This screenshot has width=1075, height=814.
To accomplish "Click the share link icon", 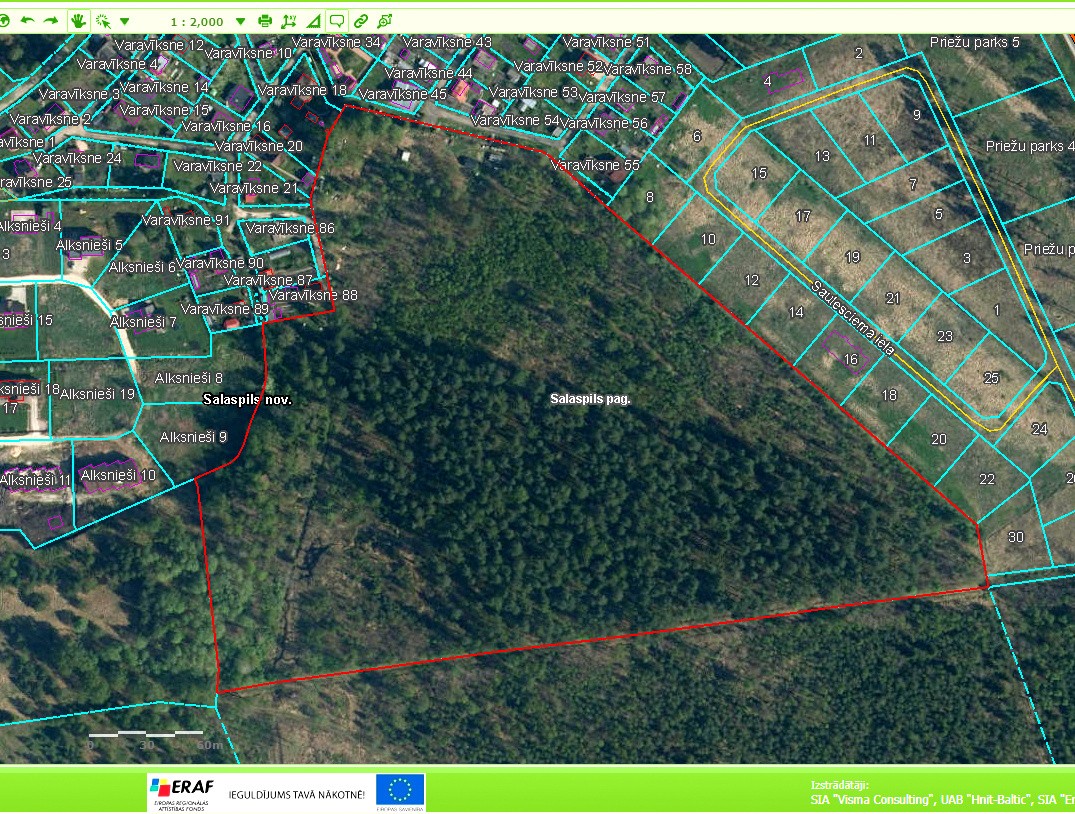I will click(385, 20).
